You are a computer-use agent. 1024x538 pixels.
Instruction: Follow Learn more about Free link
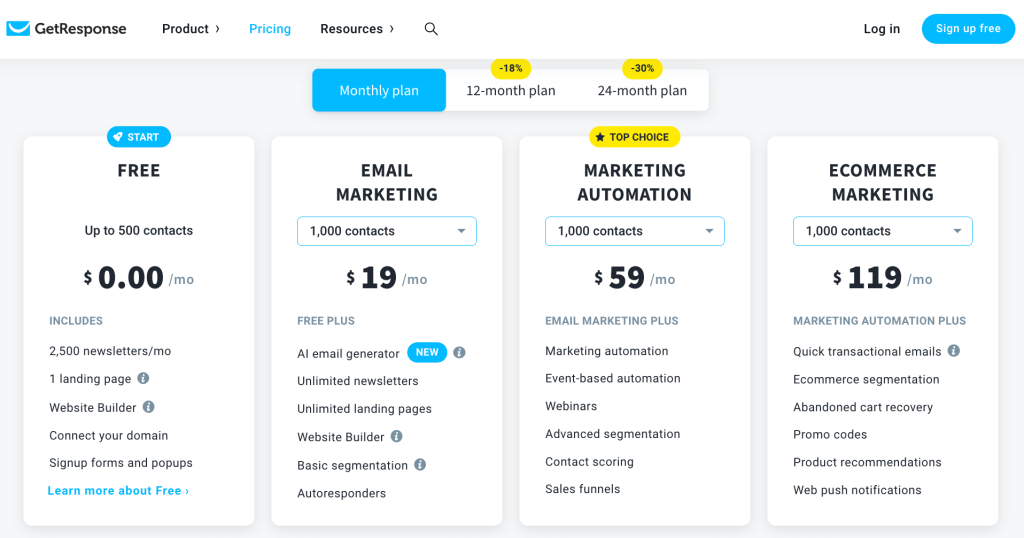click(118, 490)
